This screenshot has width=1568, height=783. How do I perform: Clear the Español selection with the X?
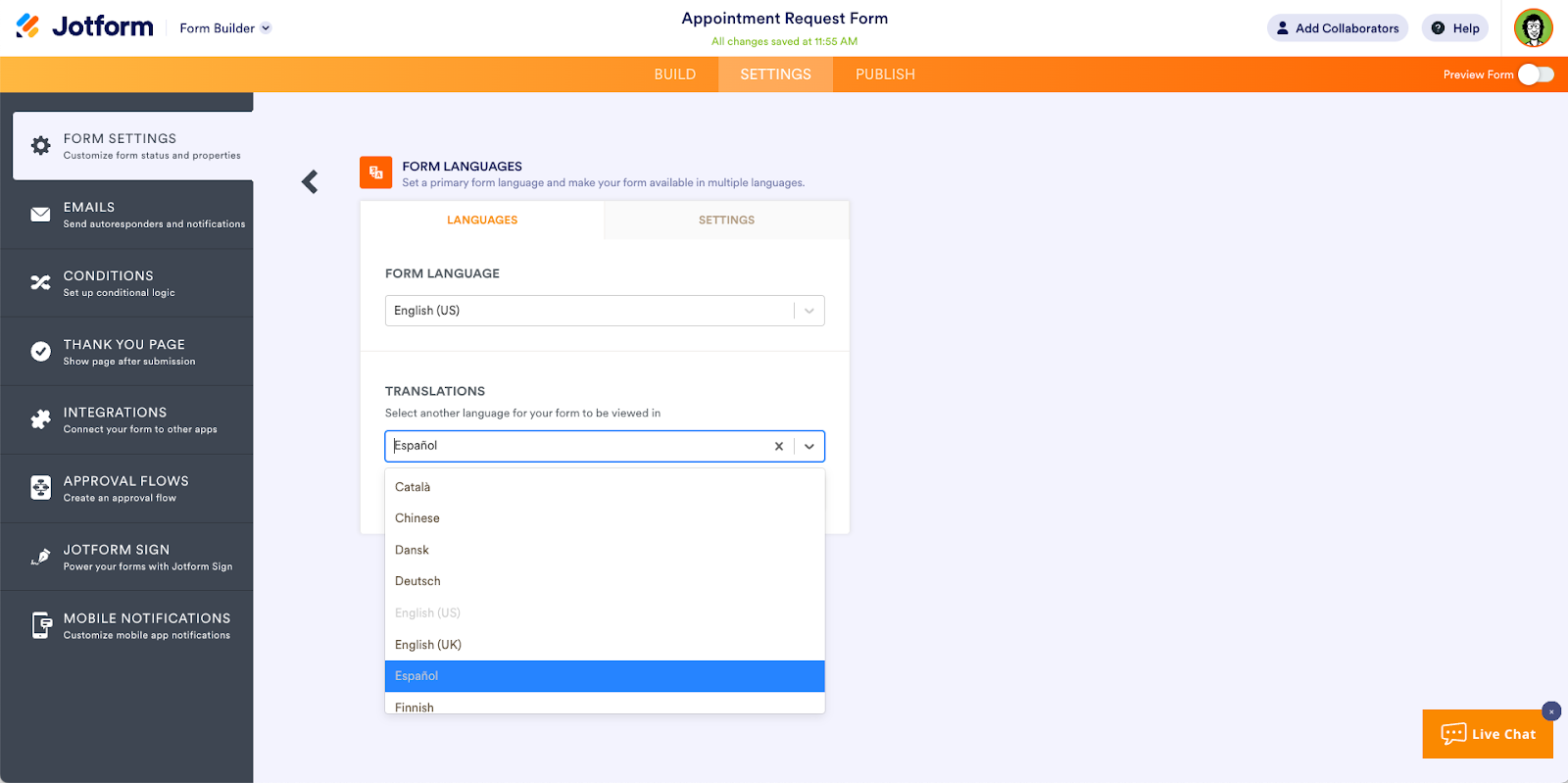779,446
